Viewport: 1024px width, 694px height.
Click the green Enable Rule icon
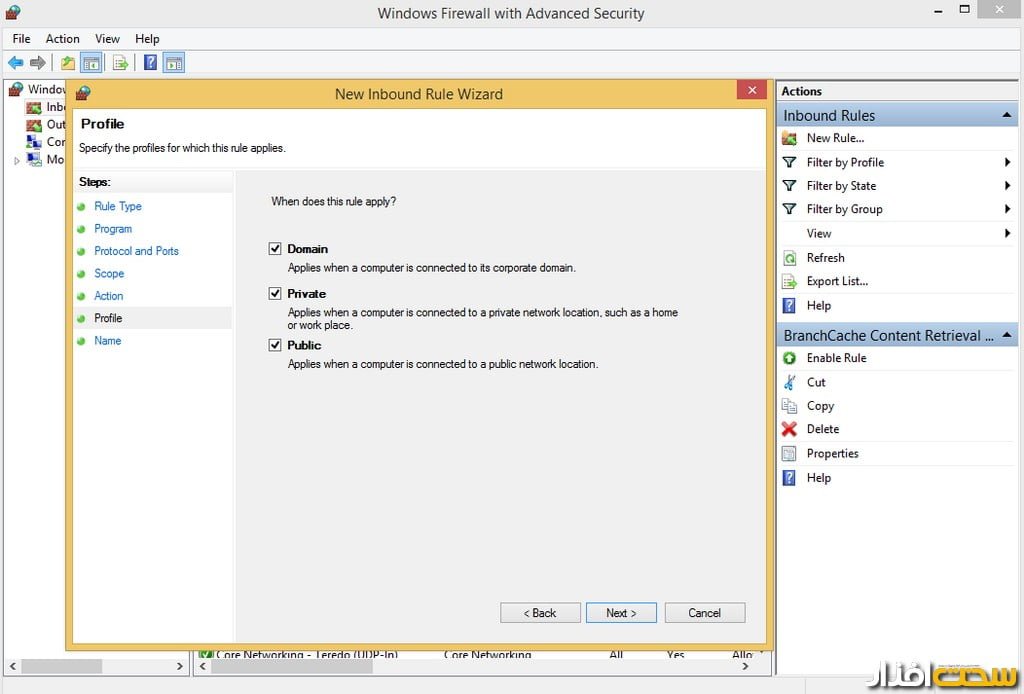coord(789,358)
